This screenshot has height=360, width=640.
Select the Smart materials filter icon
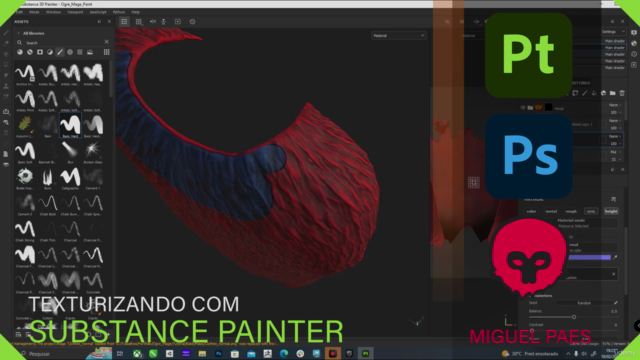[30, 52]
